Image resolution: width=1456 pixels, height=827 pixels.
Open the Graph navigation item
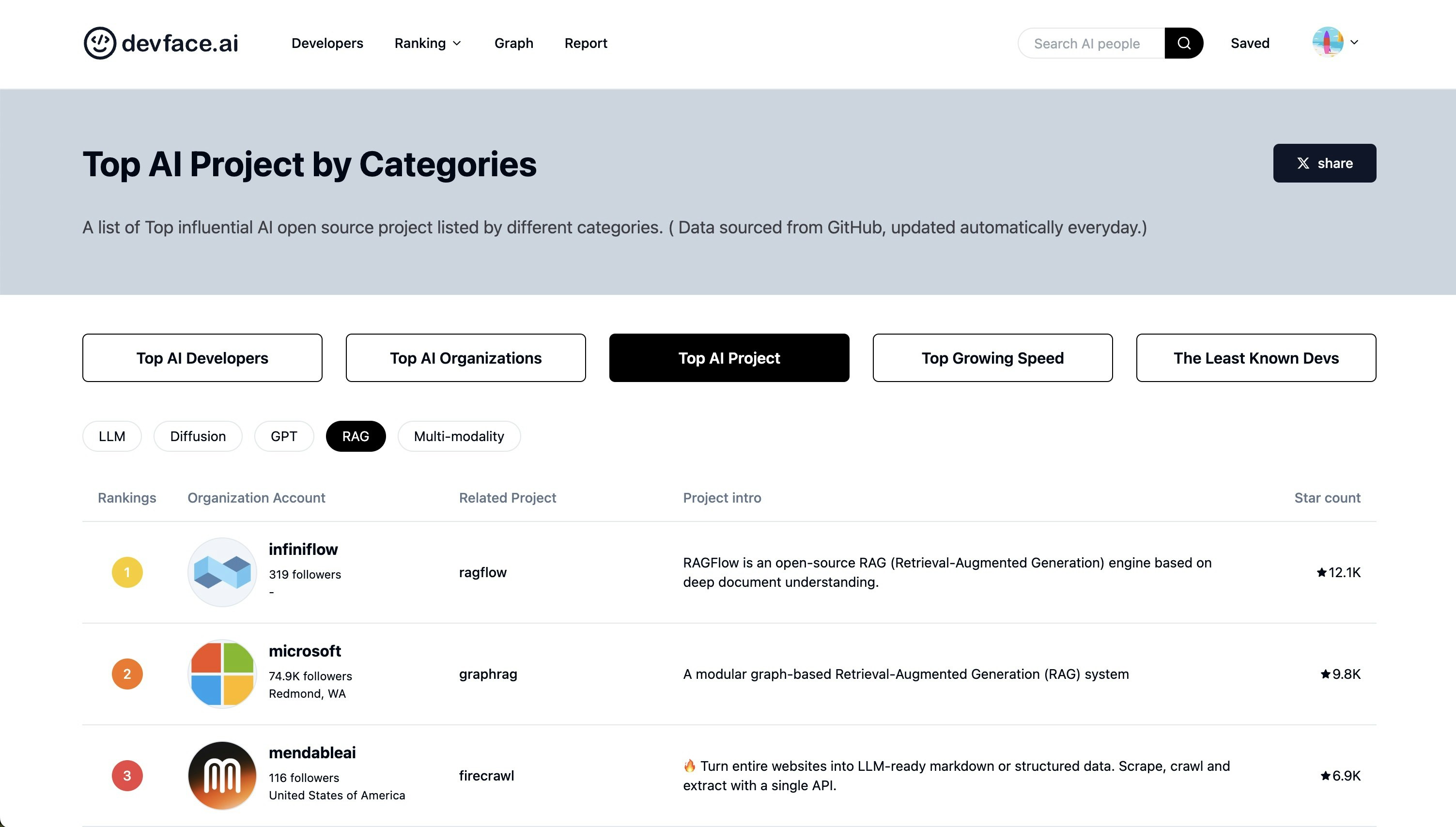point(513,43)
